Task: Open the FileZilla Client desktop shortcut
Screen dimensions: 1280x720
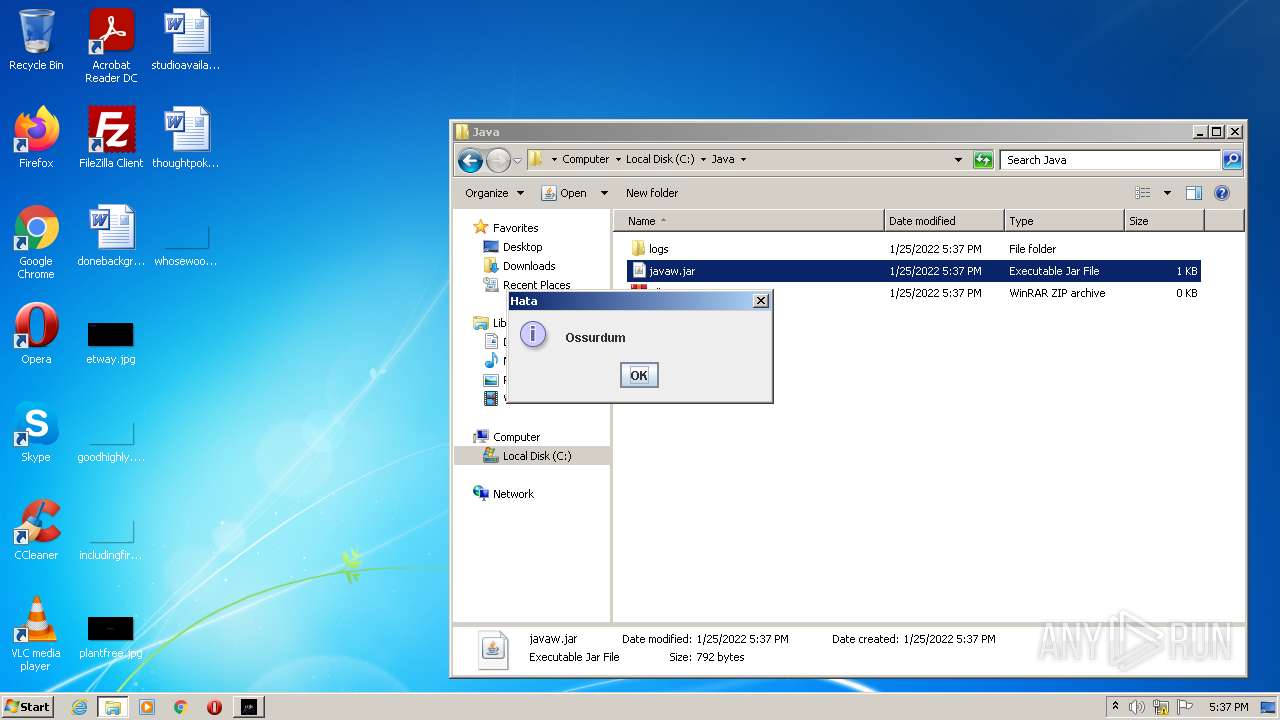Action: click(x=111, y=137)
